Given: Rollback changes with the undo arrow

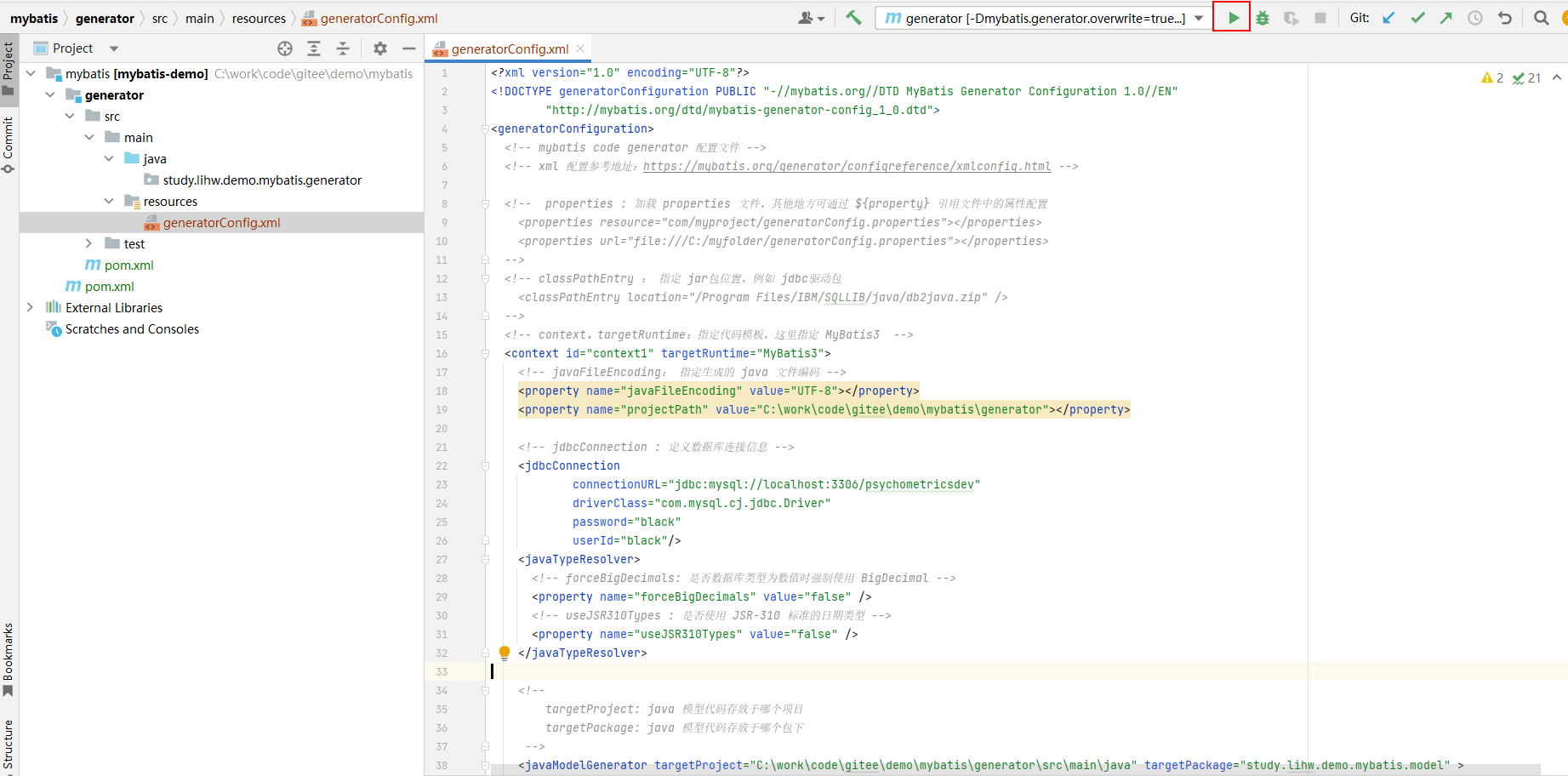Looking at the screenshot, I should pyautogui.click(x=1505, y=18).
